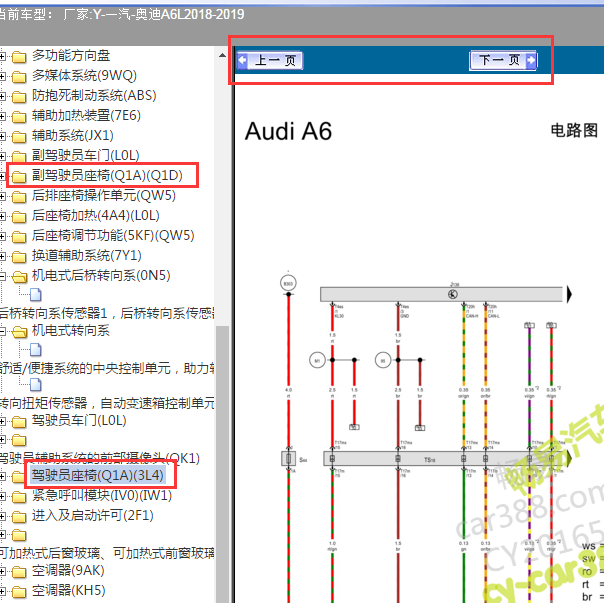The image size is (604, 603).
Task: Open folder icon for 多功能方向盘
Action: [19, 57]
